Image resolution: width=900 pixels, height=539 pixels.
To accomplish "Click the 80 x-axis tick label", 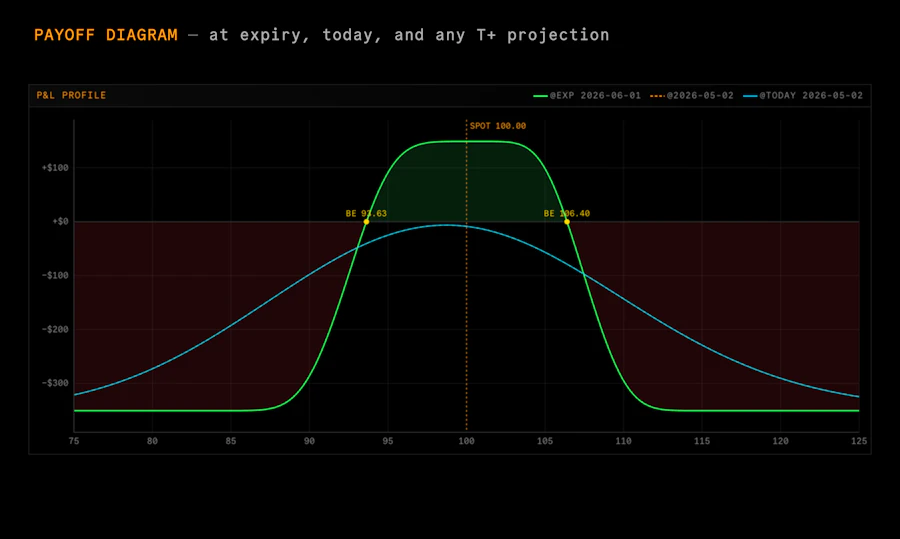I will (152, 441).
